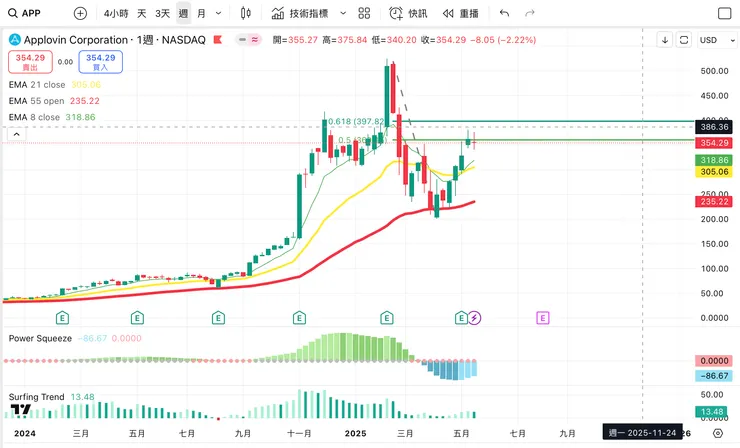
Task: Select the 月 monthly timeframe
Action: click(x=202, y=13)
